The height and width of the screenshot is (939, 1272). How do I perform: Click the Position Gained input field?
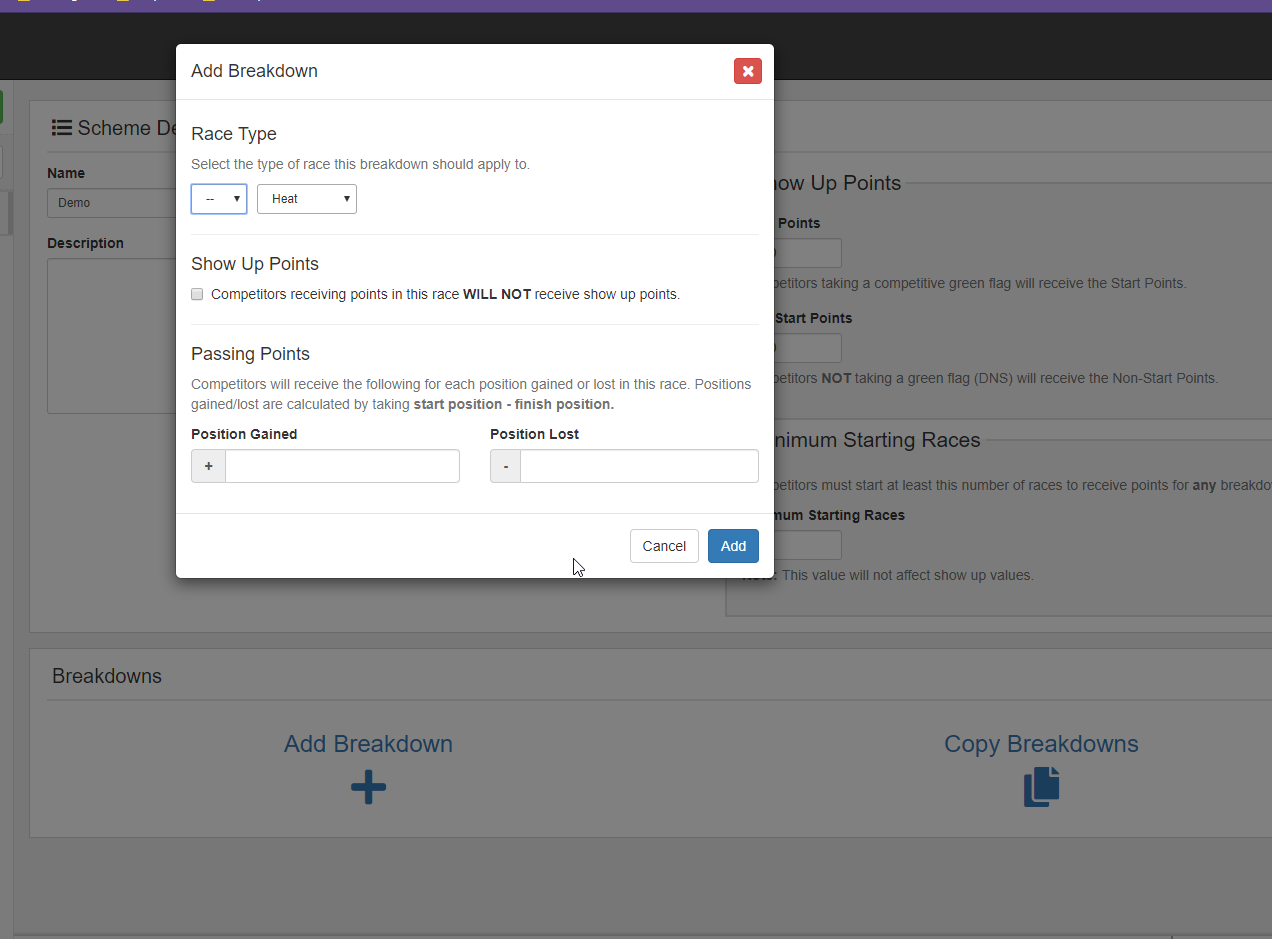(x=342, y=466)
